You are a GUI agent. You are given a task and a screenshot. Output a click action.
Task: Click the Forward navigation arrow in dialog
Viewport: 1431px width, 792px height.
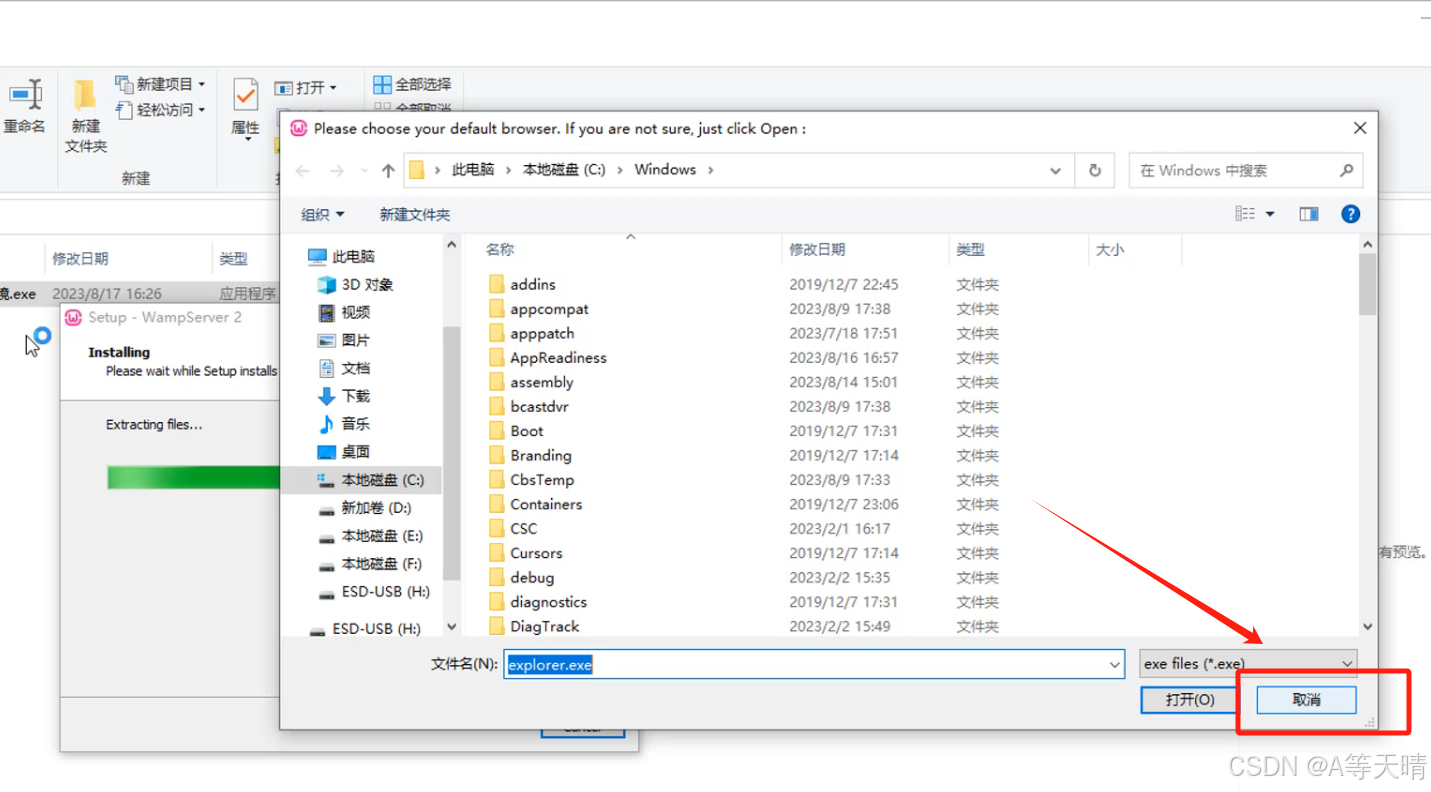pyautogui.click(x=337, y=171)
